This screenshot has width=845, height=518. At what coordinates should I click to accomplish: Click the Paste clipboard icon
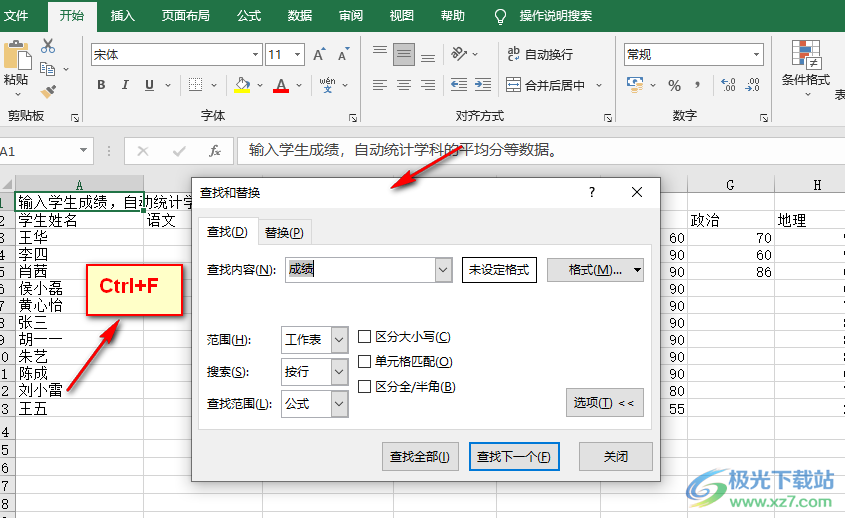(x=16, y=56)
